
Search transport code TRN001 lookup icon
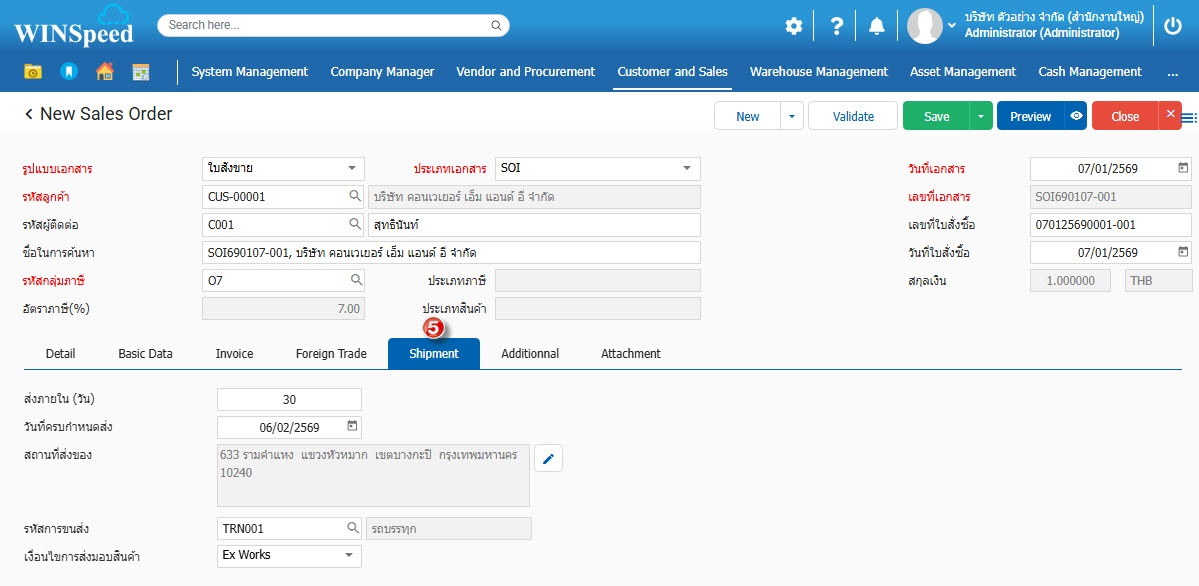353,528
